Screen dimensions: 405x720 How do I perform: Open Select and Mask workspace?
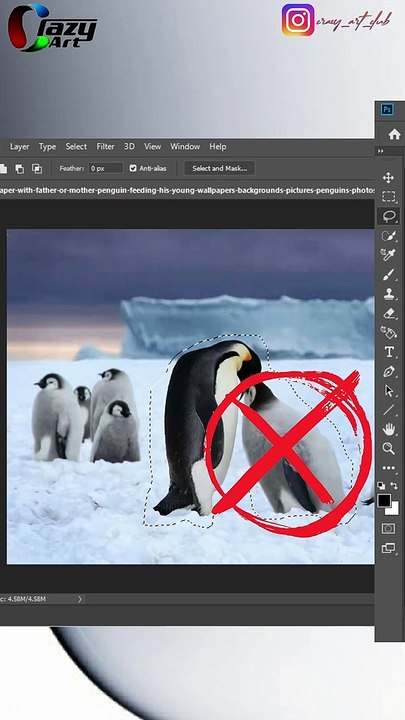coord(219,169)
